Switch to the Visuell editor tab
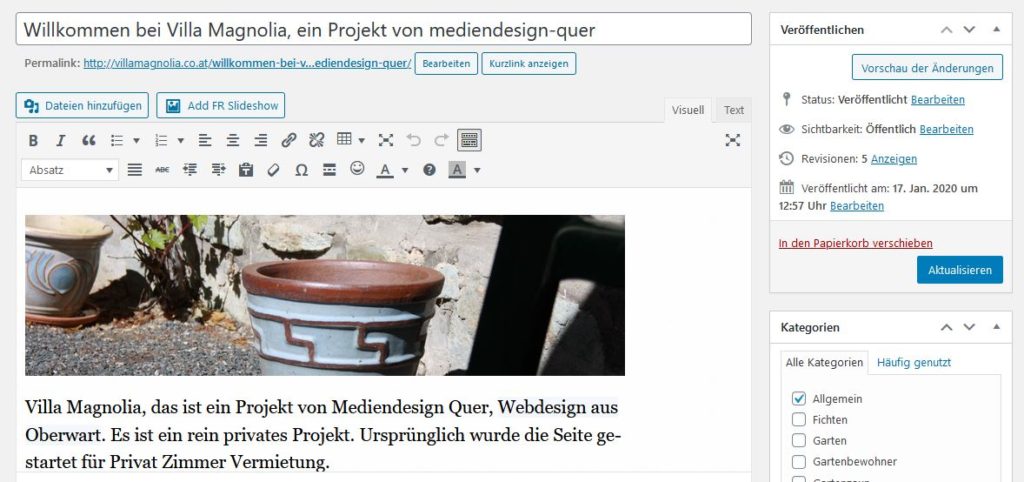This screenshot has width=1024, height=482. 688,110
